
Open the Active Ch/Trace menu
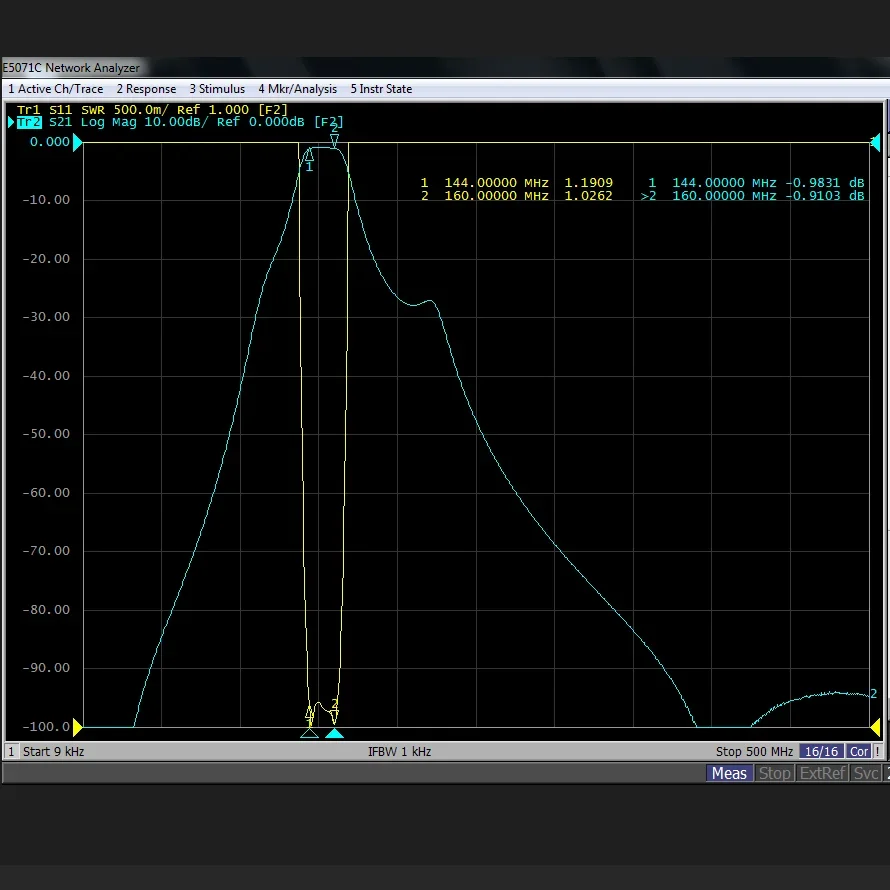tap(56, 89)
